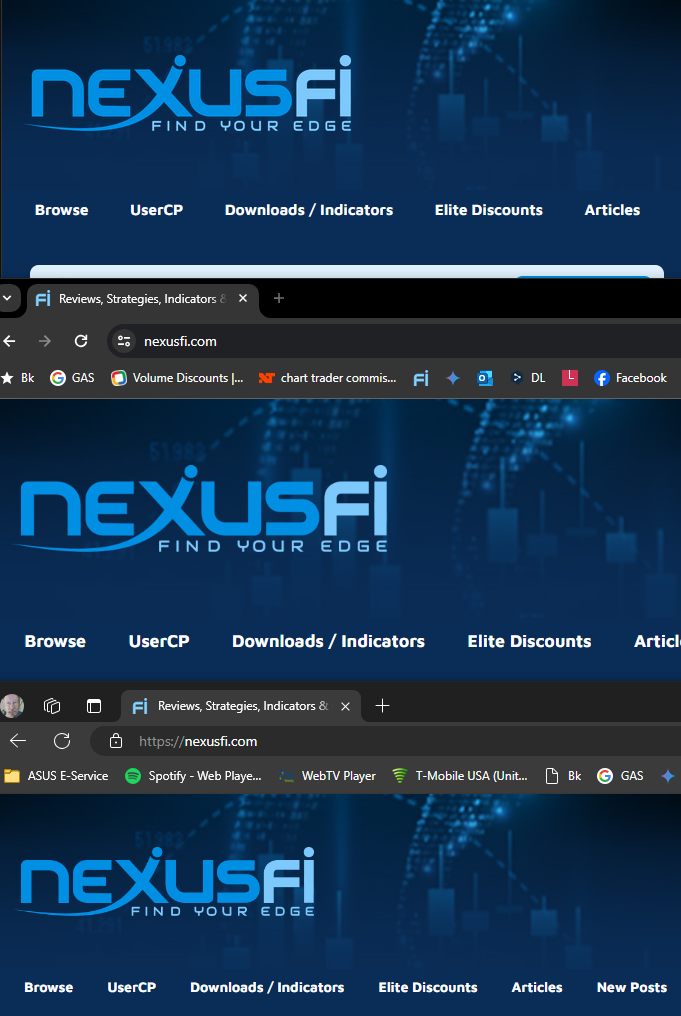Image resolution: width=681 pixels, height=1016 pixels.
Task: Go back in the Edge window
Action: (18, 741)
